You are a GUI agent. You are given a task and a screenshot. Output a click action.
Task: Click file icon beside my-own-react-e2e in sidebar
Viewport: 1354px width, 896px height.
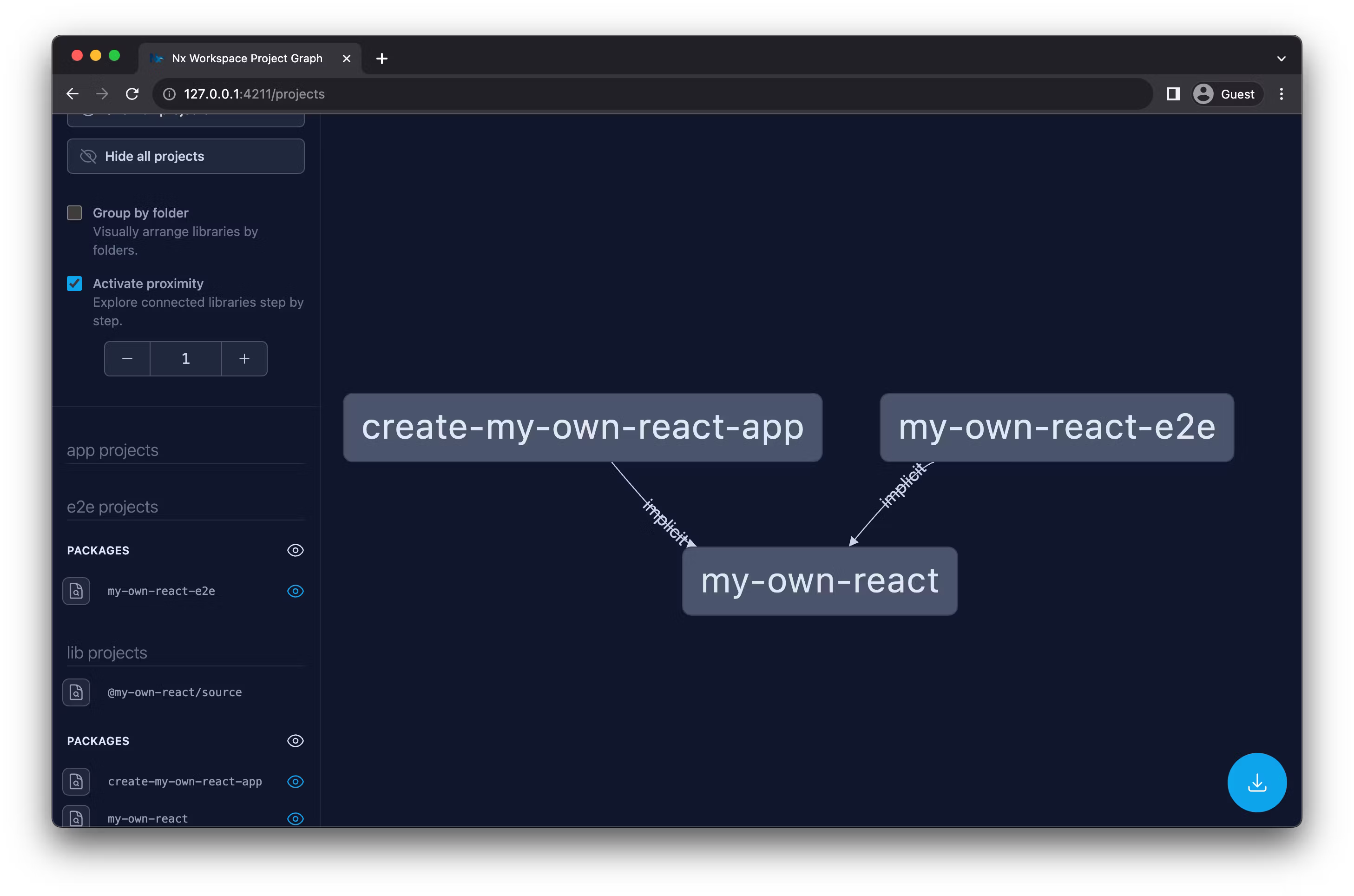click(x=76, y=591)
